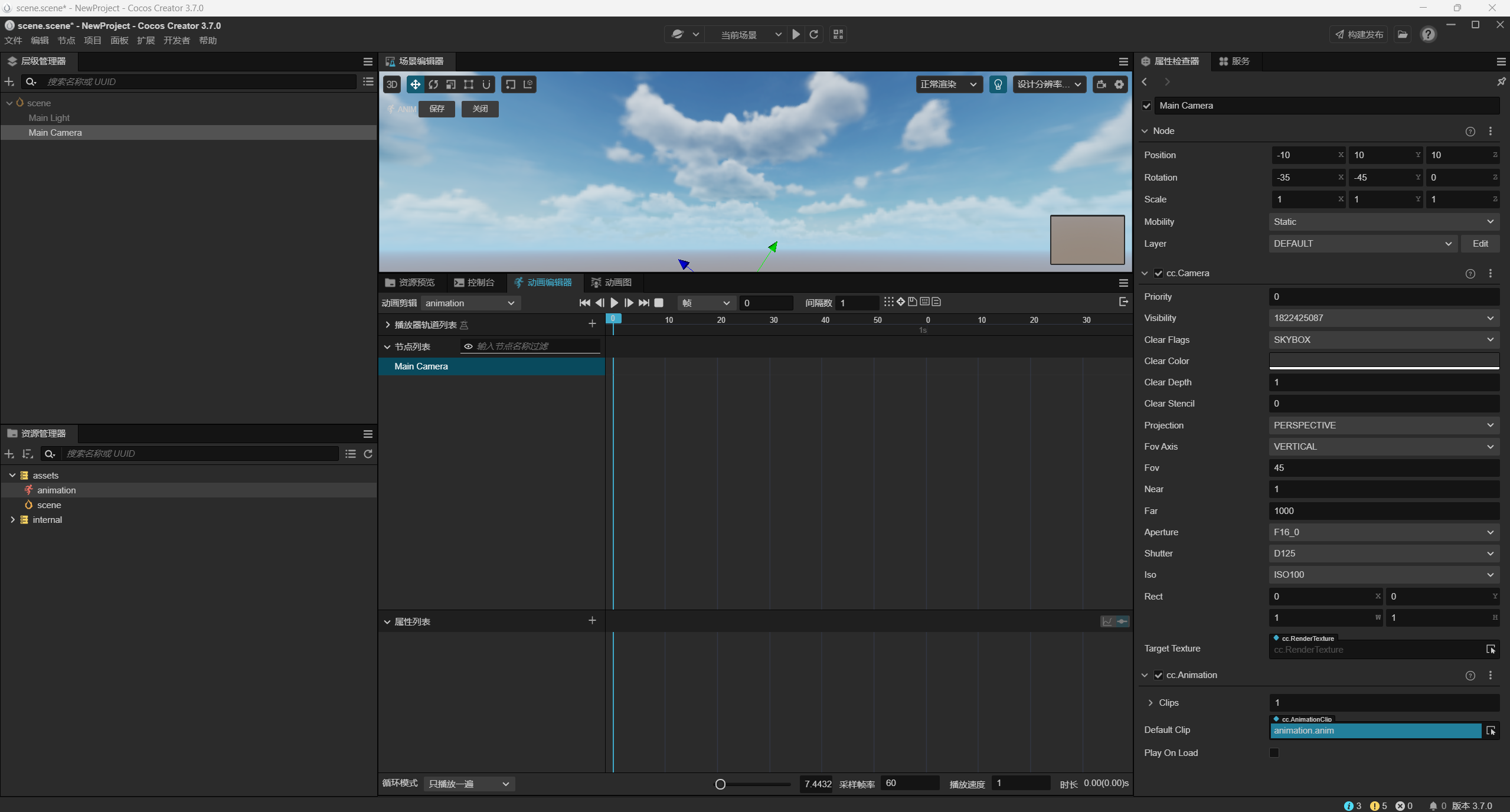Toggle the 3D view mode button
This screenshot has width=1510, height=812.
point(391,84)
